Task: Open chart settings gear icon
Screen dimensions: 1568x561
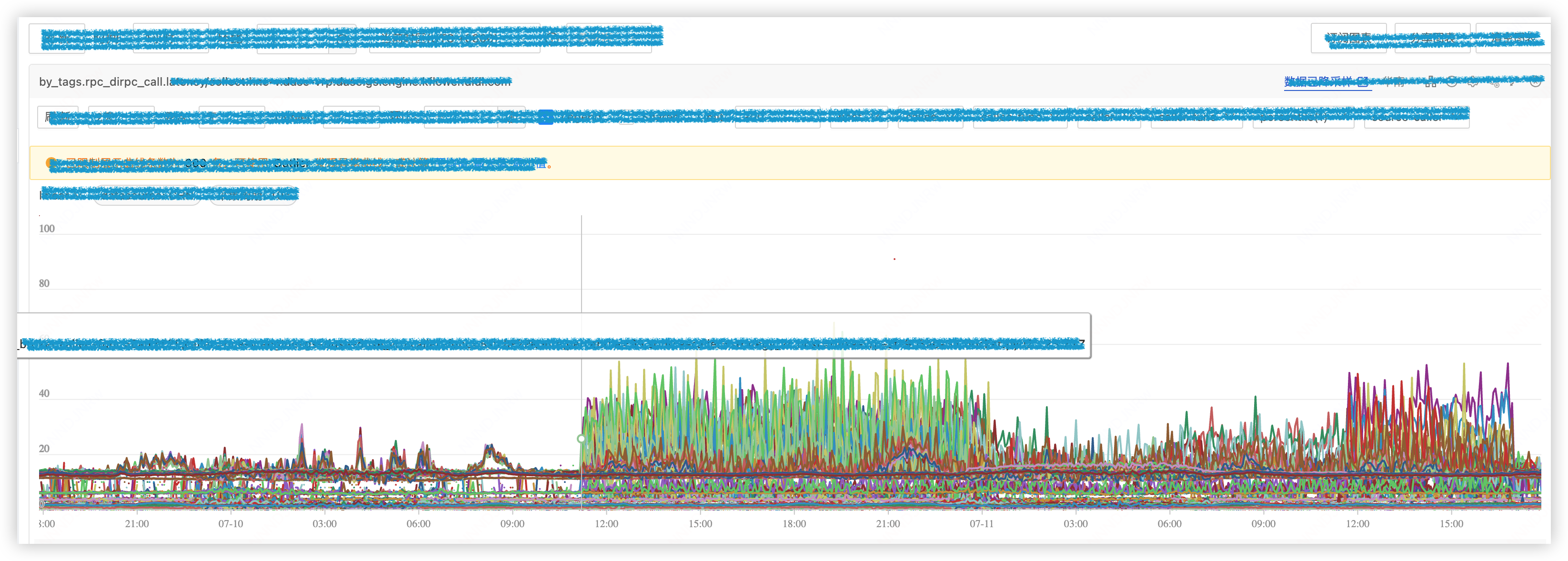Action: pyautogui.click(x=1473, y=81)
